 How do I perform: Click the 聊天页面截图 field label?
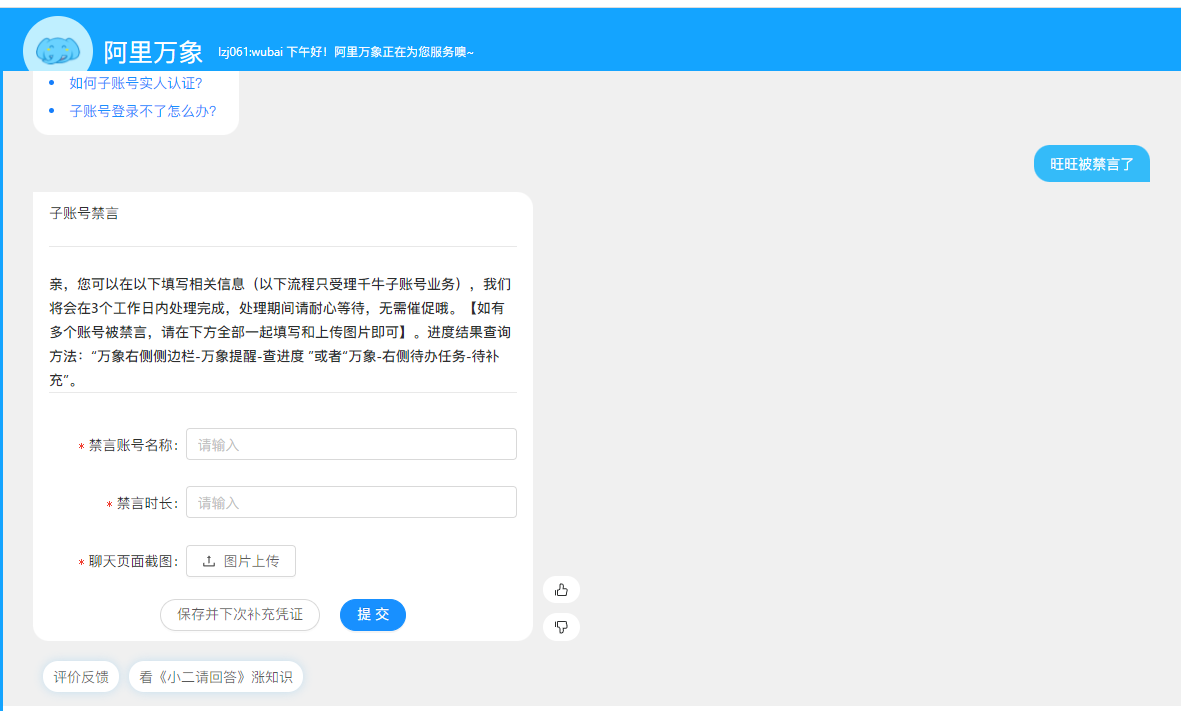point(133,562)
